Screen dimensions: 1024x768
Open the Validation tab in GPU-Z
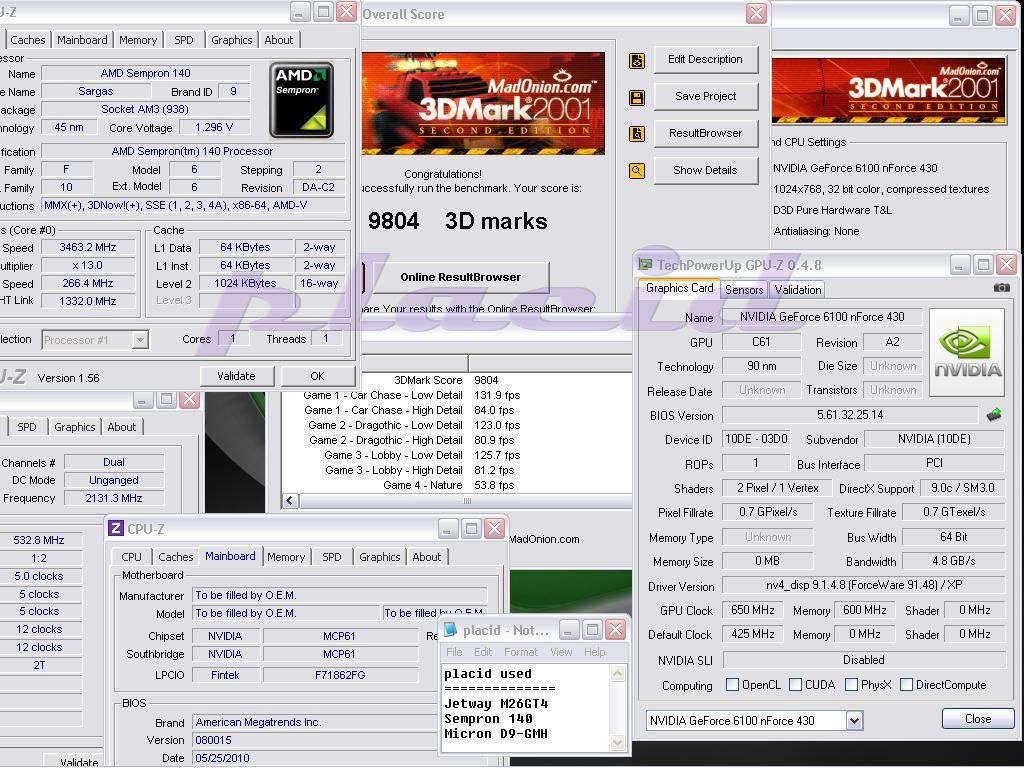click(x=798, y=289)
